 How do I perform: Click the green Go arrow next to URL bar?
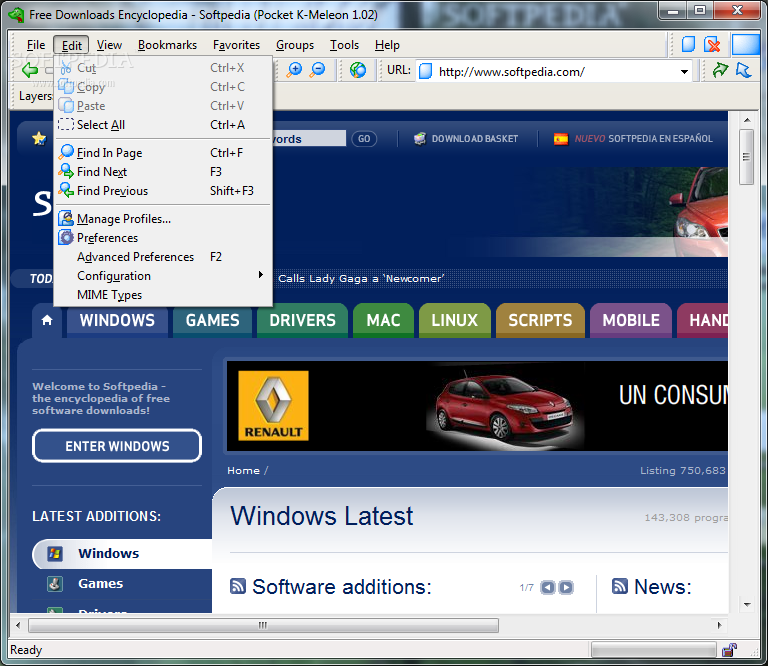click(x=720, y=70)
